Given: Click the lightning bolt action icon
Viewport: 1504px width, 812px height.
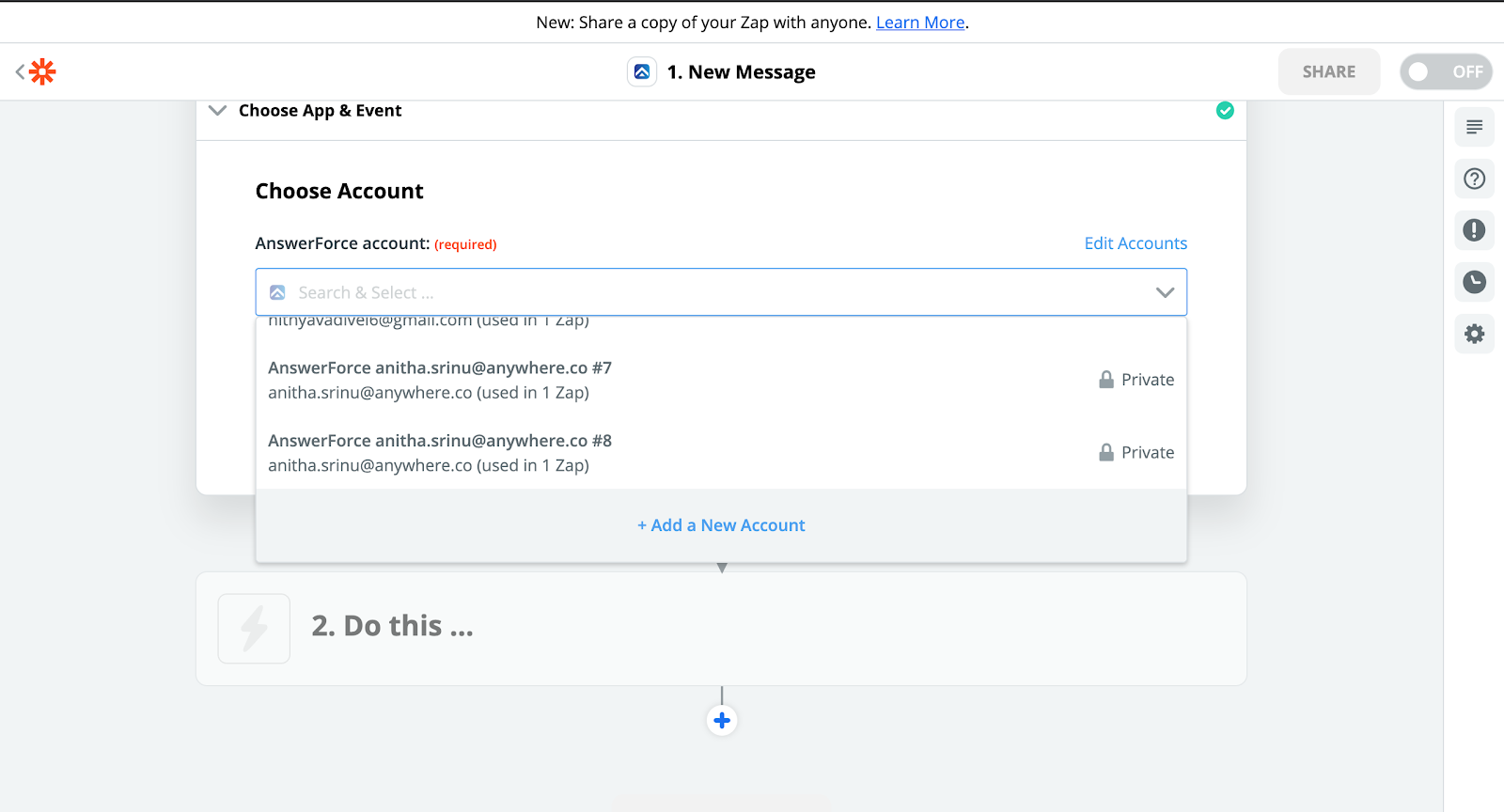Looking at the screenshot, I should click(254, 629).
